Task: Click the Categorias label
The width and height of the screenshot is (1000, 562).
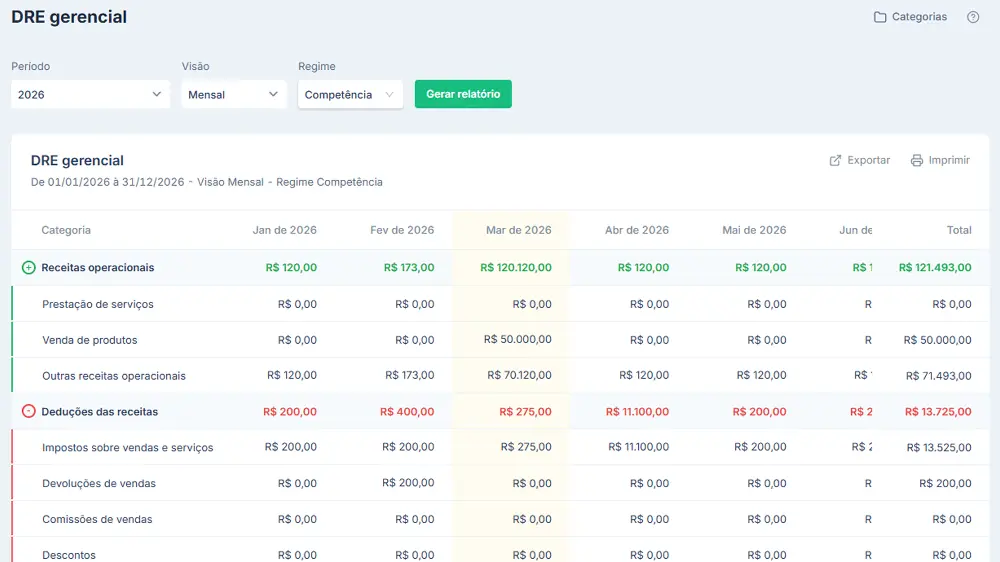Action: tap(919, 17)
